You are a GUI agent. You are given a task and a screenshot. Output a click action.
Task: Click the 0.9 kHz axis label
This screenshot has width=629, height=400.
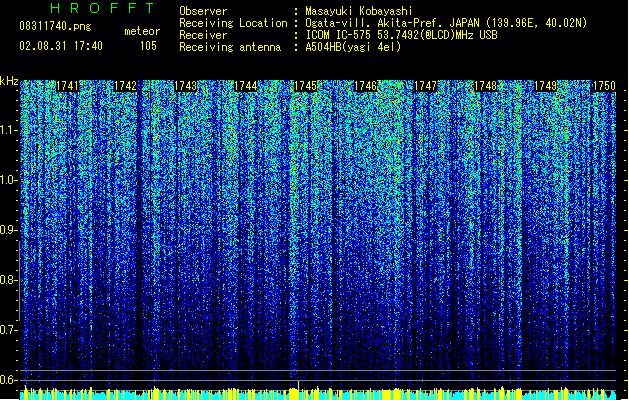tap(9, 230)
